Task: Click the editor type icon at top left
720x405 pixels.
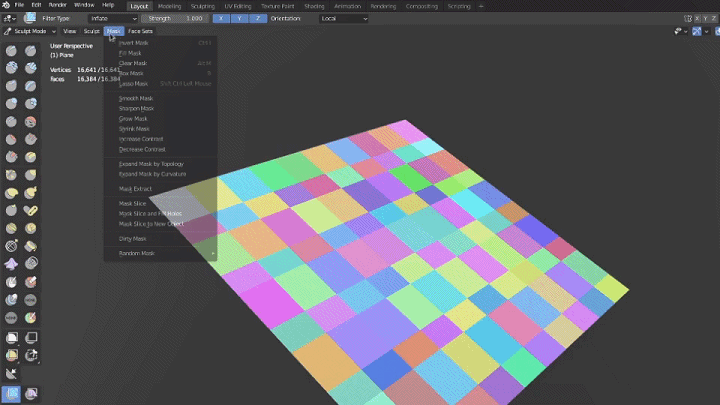Action: click(9, 18)
